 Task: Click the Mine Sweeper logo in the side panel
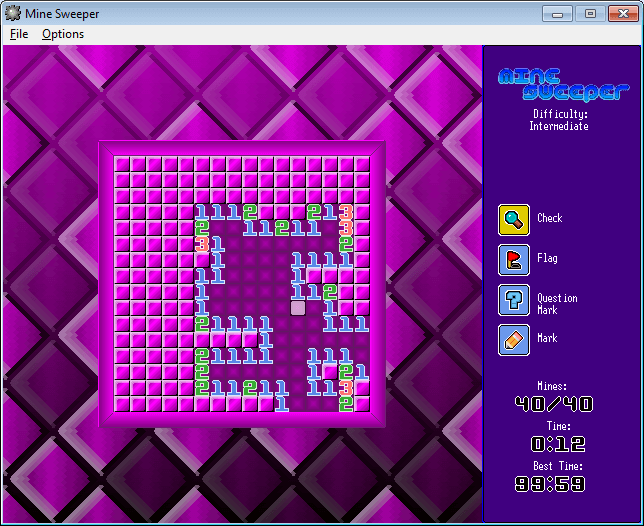[564, 85]
